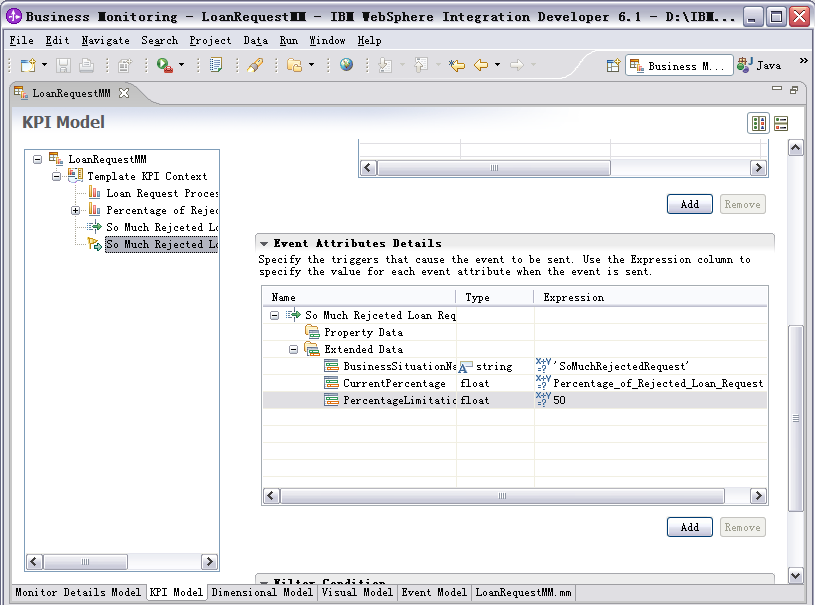Switch KPI Model to column layout icon
Image resolution: width=815 pixels, height=605 pixels.
tap(759, 123)
